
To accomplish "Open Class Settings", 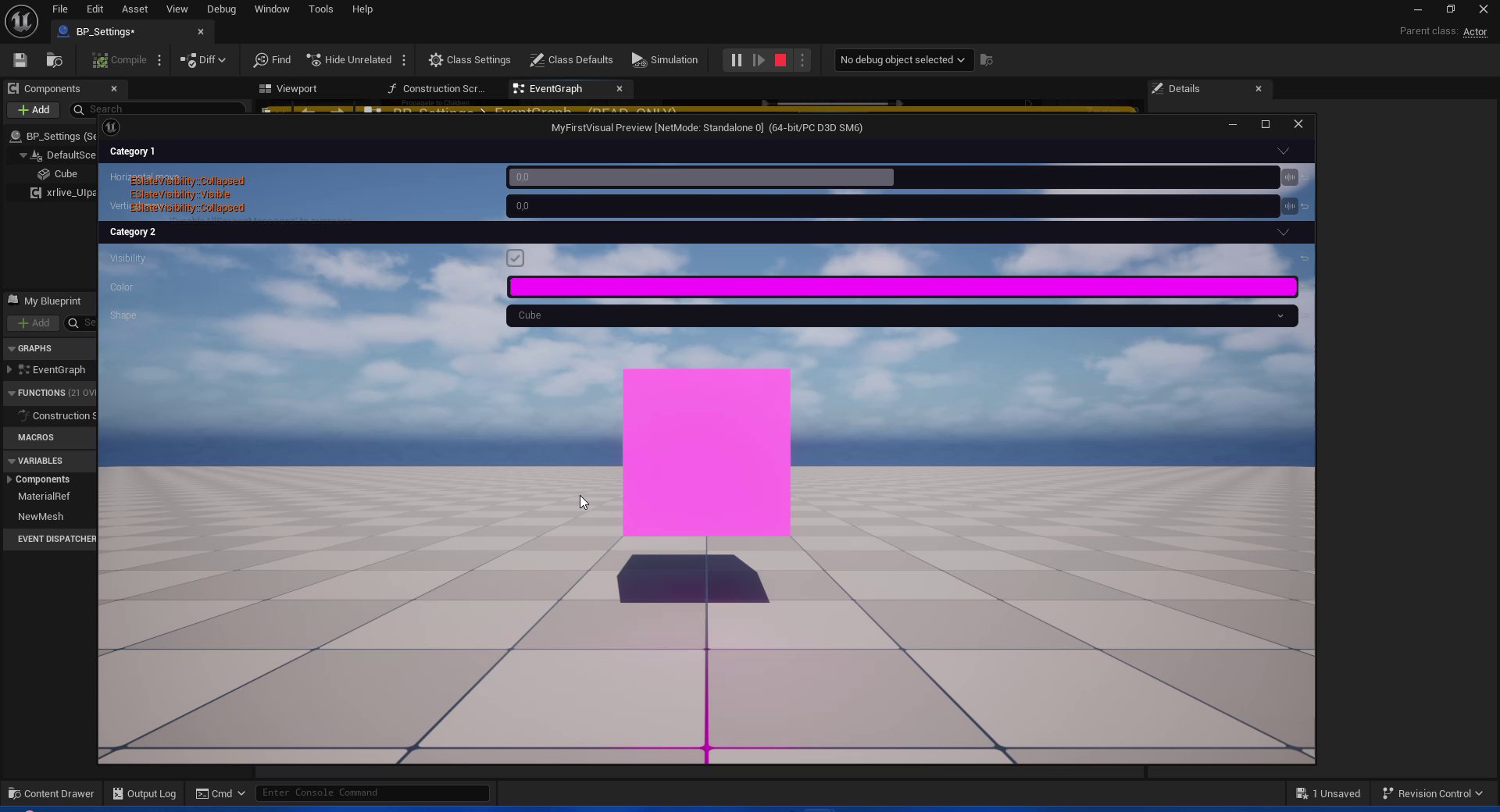I will click(470, 60).
